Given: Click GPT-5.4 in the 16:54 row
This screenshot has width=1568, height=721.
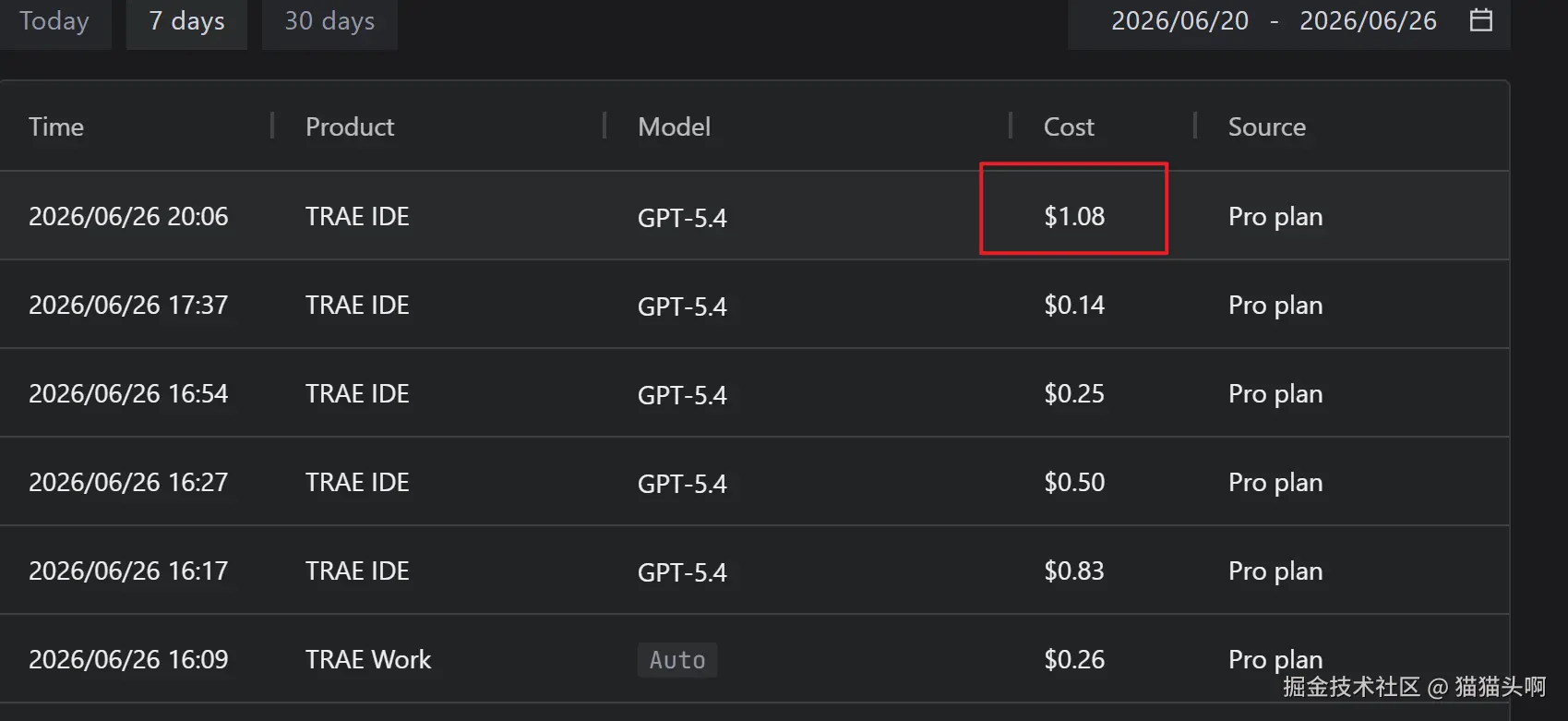Looking at the screenshot, I should pos(682,395).
